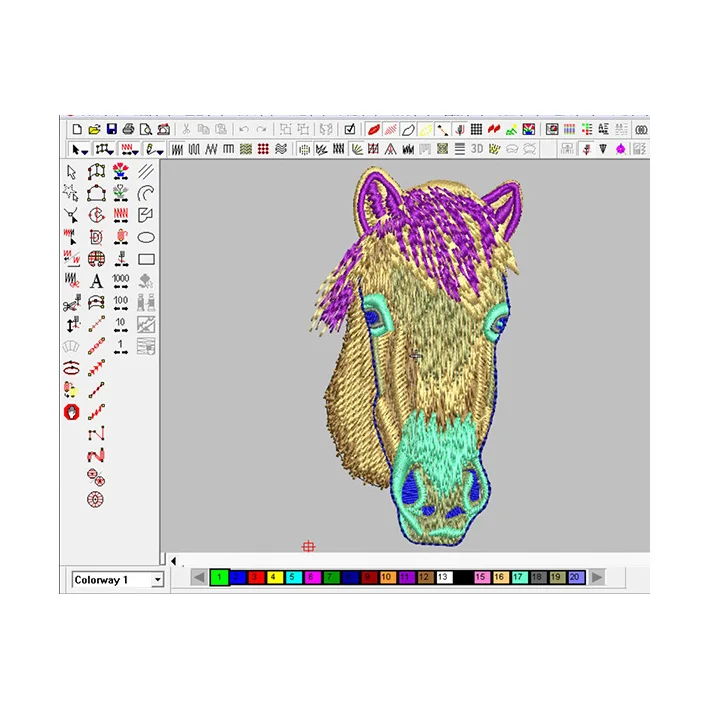Click the Print icon in toolbar
709x709 pixels.
click(128, 130)
